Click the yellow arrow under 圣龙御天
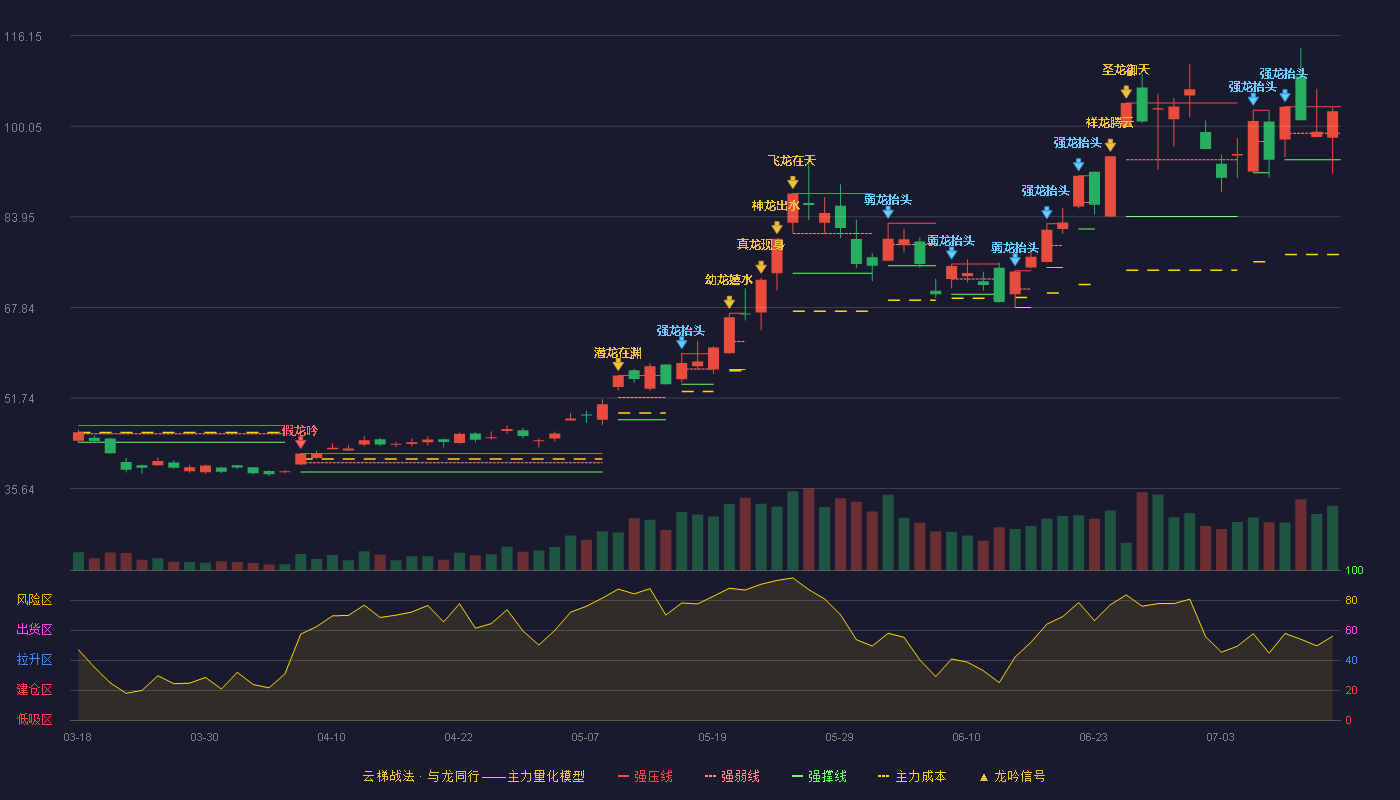Viewport: 1400px width, 800px height. 1126,92
